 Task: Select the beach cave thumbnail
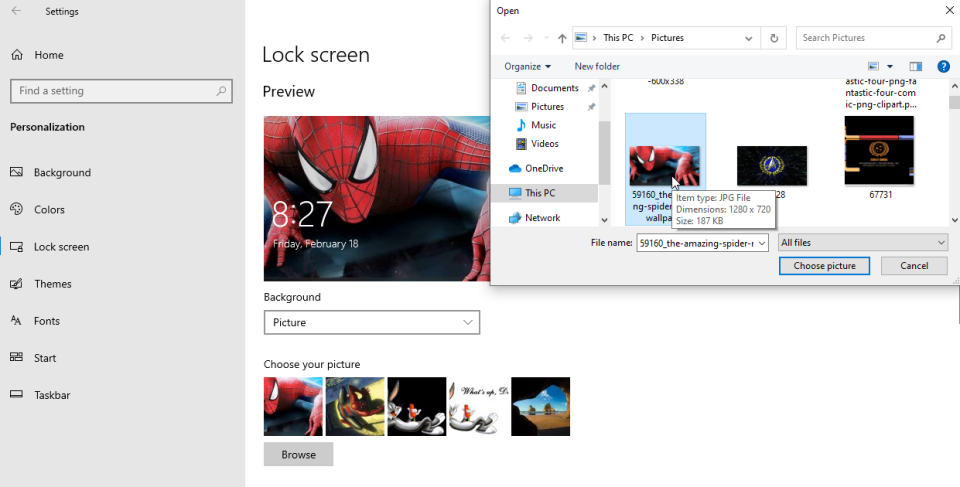541,406
